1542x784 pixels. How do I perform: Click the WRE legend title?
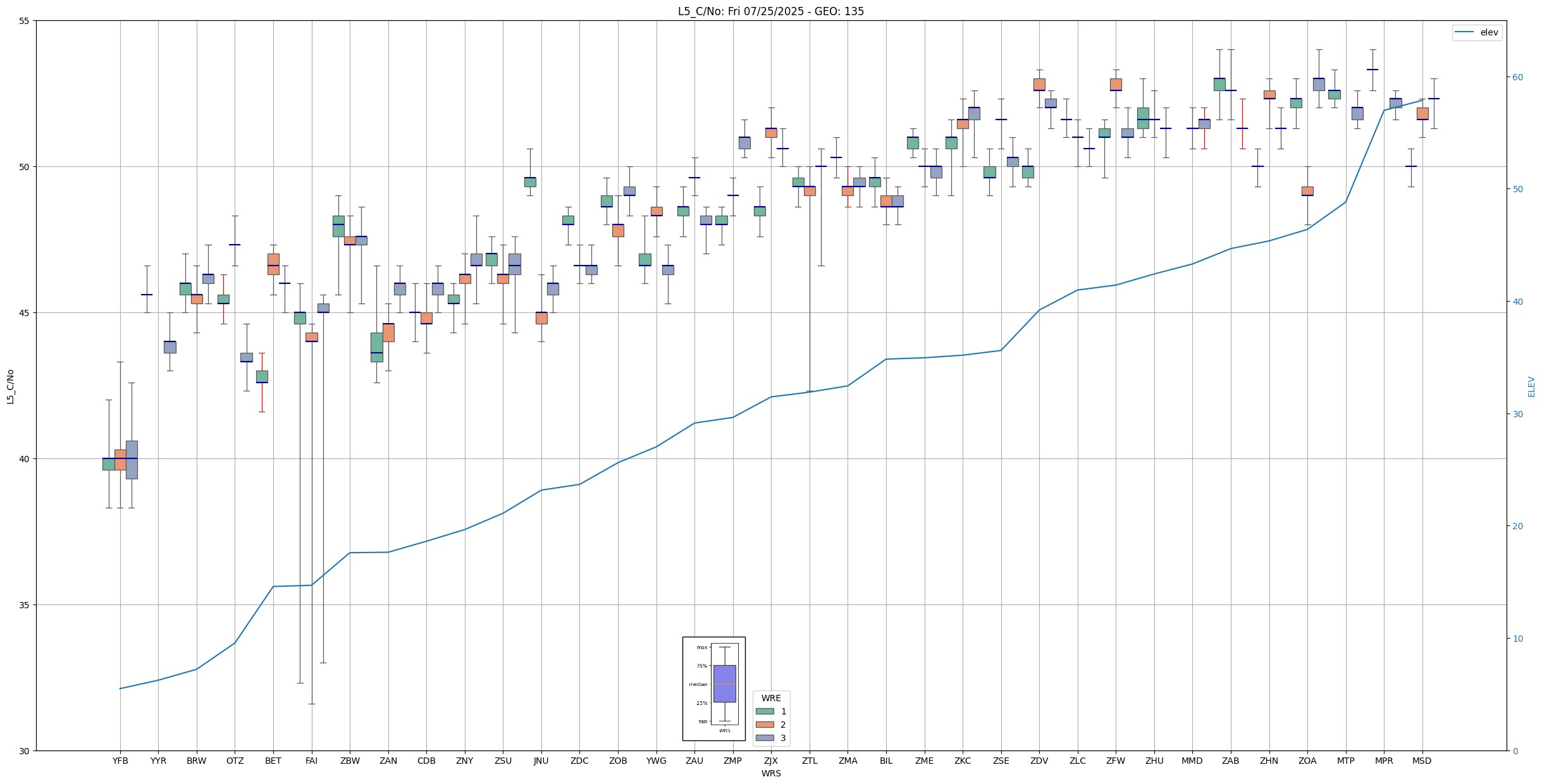coord(771,698)
